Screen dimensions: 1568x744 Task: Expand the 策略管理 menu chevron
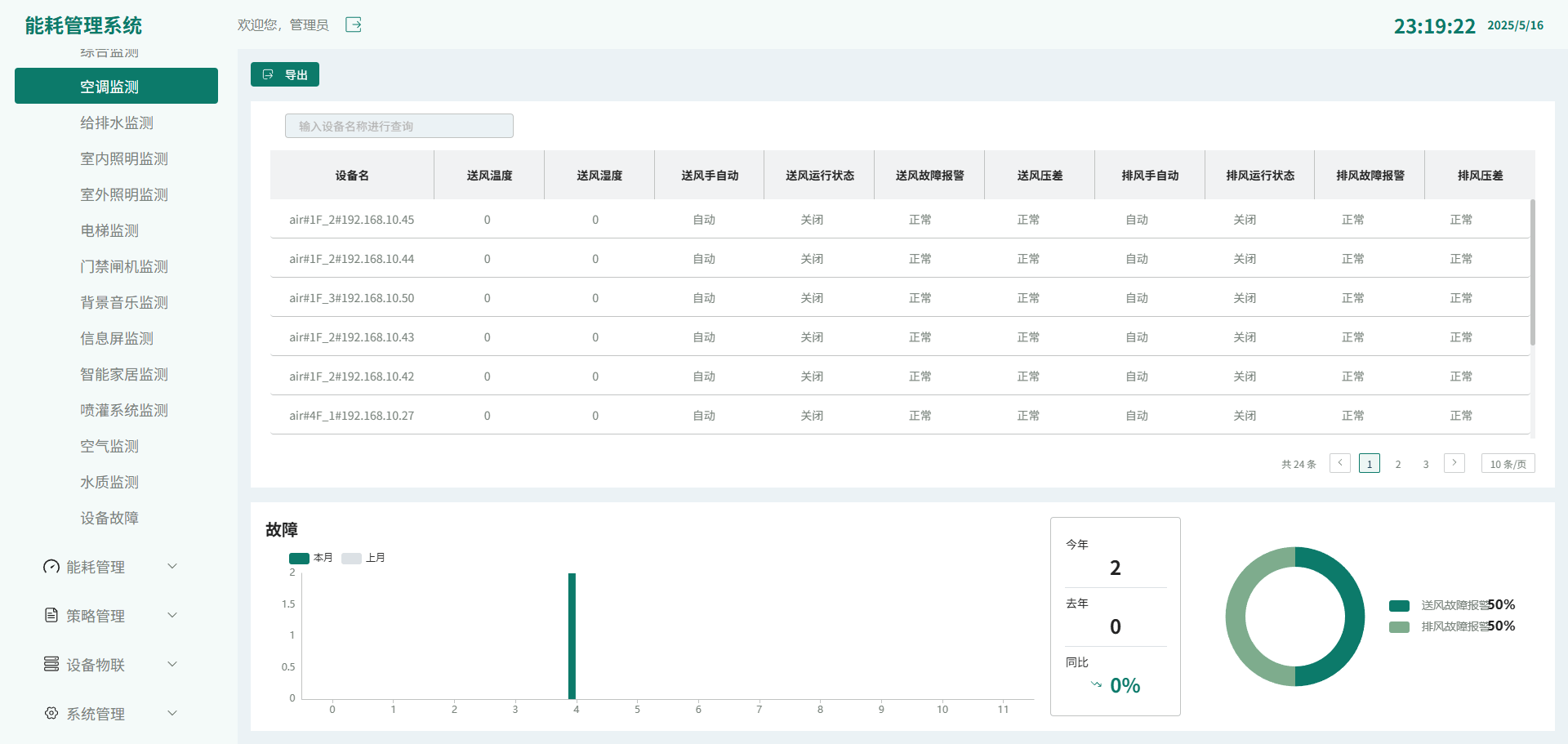pos(172,615)
